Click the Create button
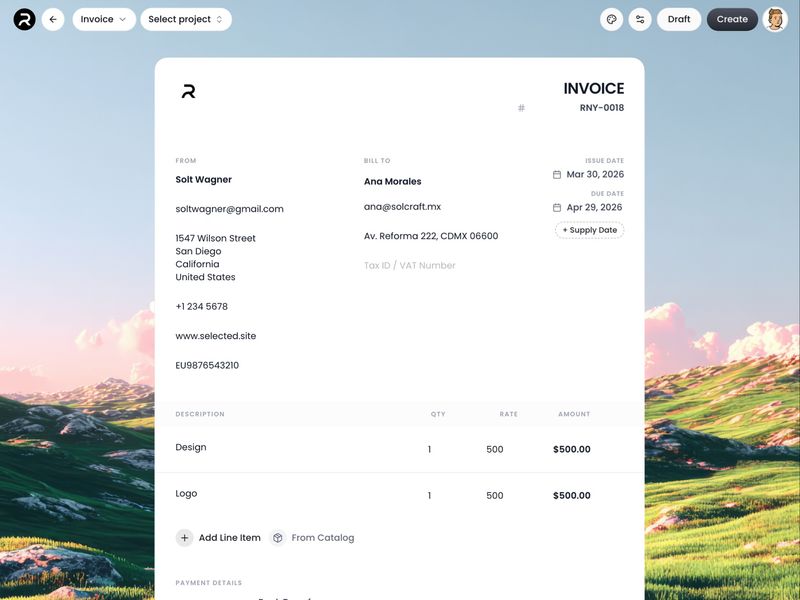The image size is (800, 600). click(732, 18)
